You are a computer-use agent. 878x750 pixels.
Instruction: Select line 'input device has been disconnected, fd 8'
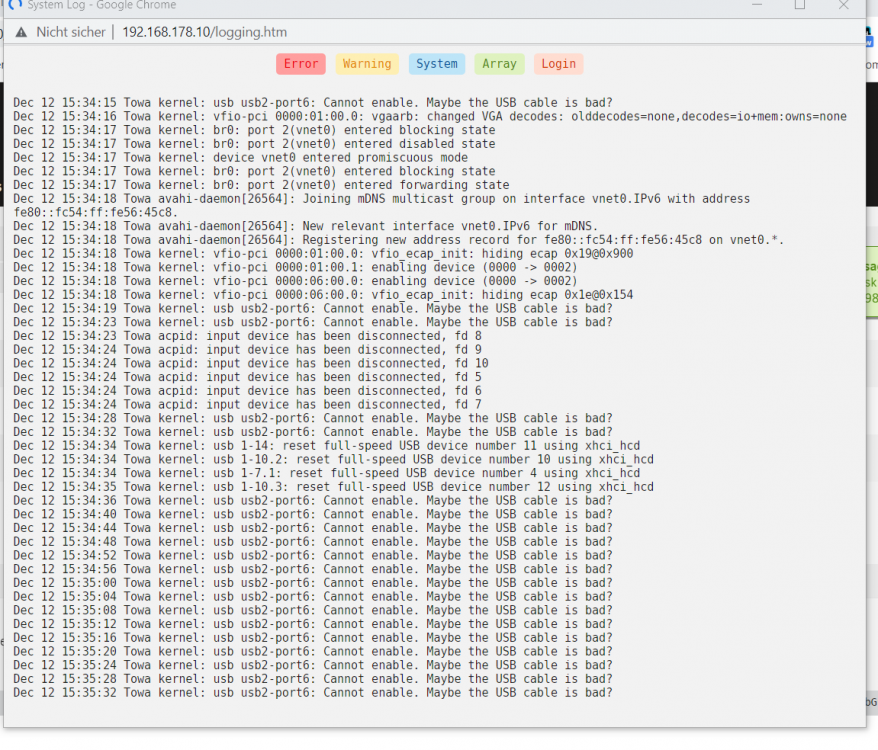click(247, 336)
